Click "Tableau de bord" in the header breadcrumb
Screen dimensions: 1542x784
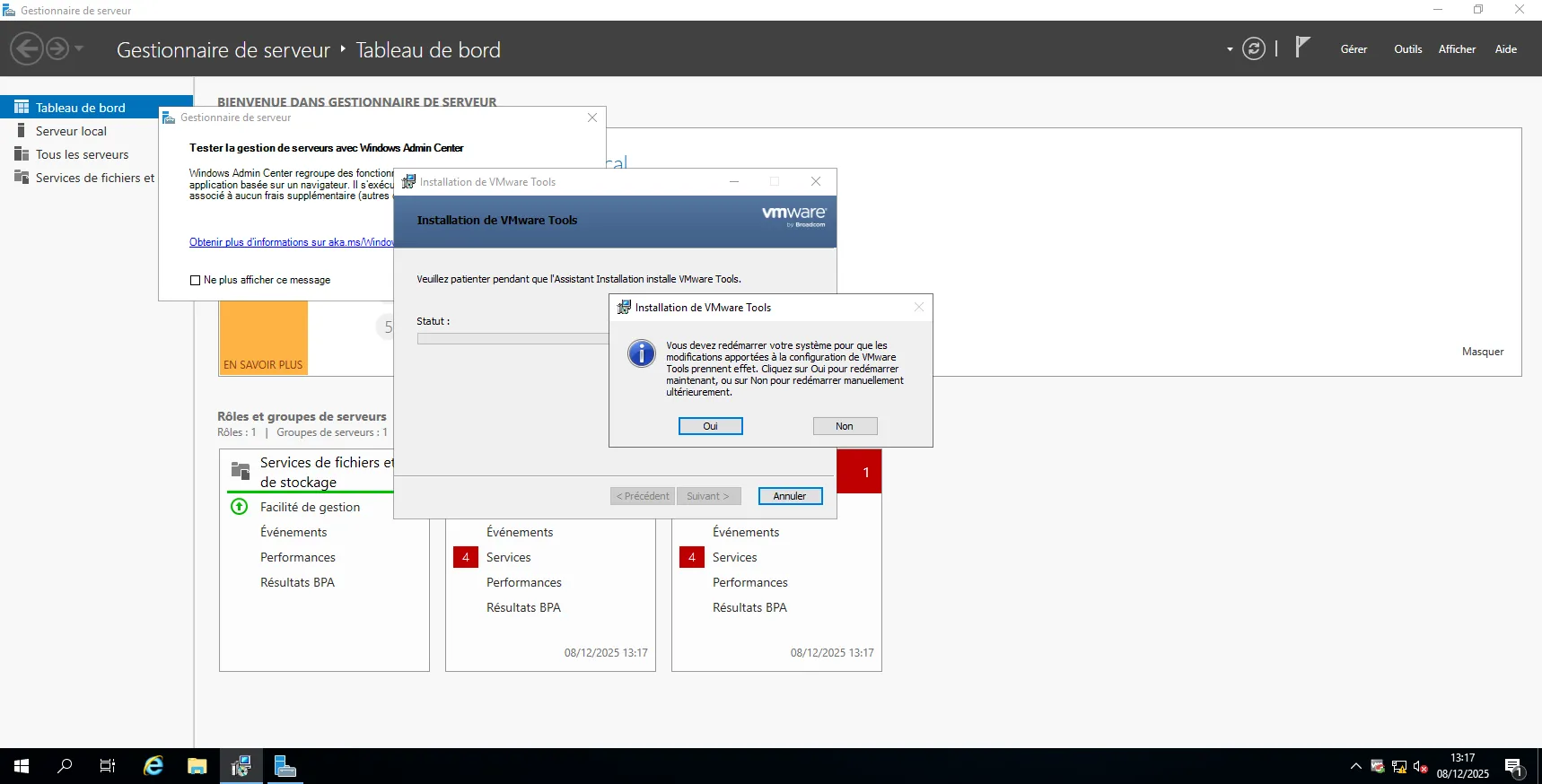[x=428, y=50]
